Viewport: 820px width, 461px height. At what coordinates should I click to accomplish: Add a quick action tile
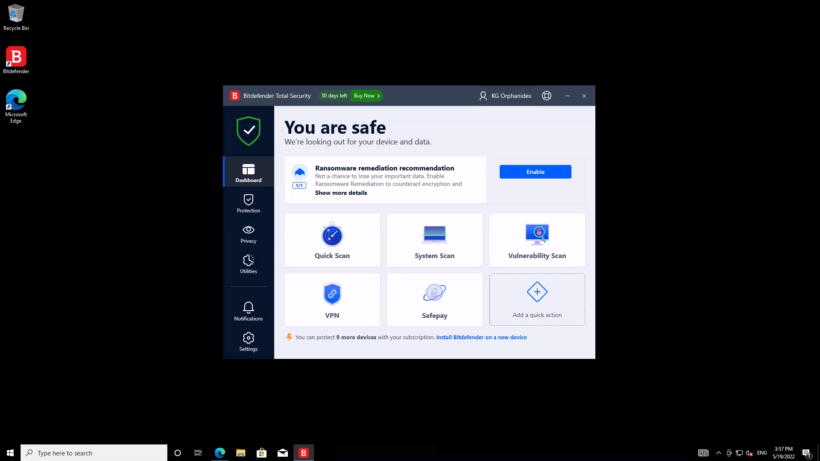tap(537, 299)
